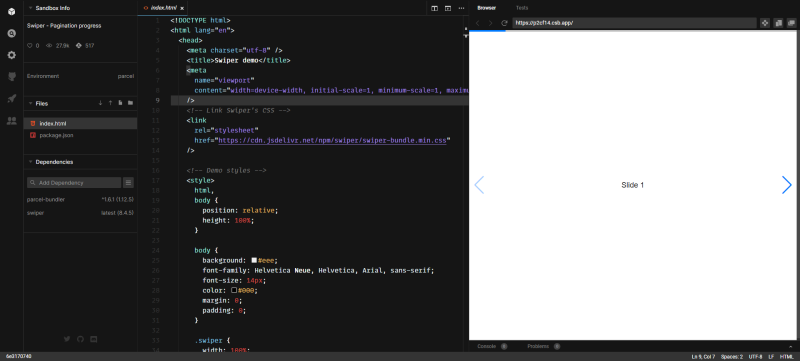Click the GitHub icon at sidebar bottom

point(80,339)
